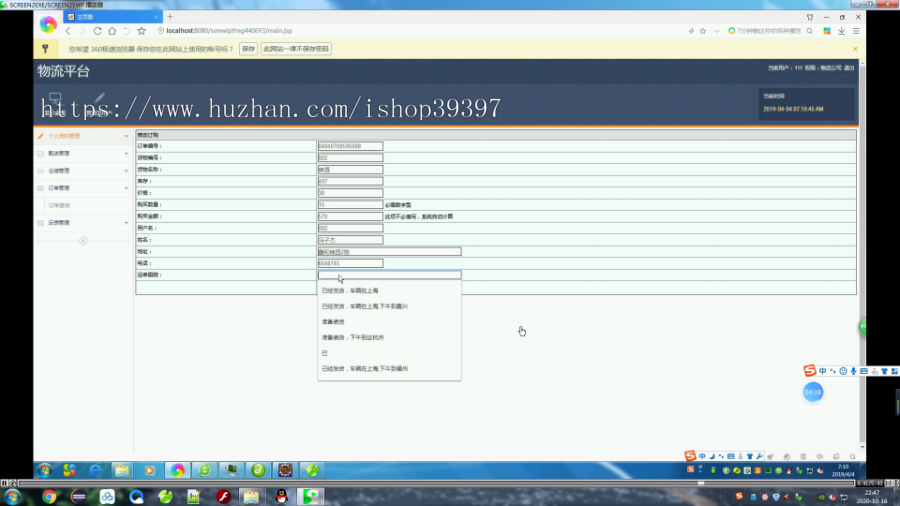
Task: Click the 地址 input field
Action: click(389, 251)
